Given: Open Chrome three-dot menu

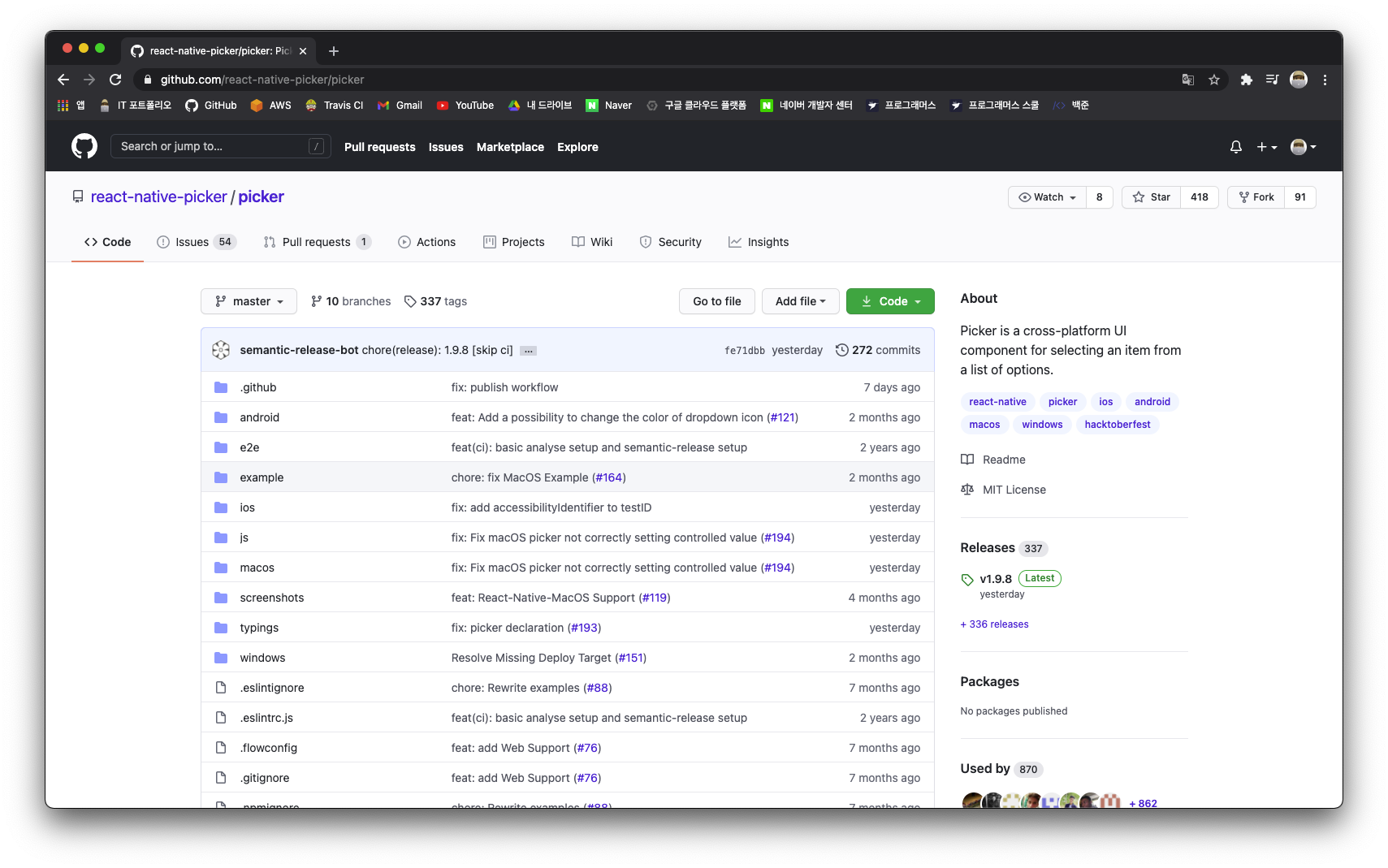Looking at the screenshot, I should (1325, 80).
